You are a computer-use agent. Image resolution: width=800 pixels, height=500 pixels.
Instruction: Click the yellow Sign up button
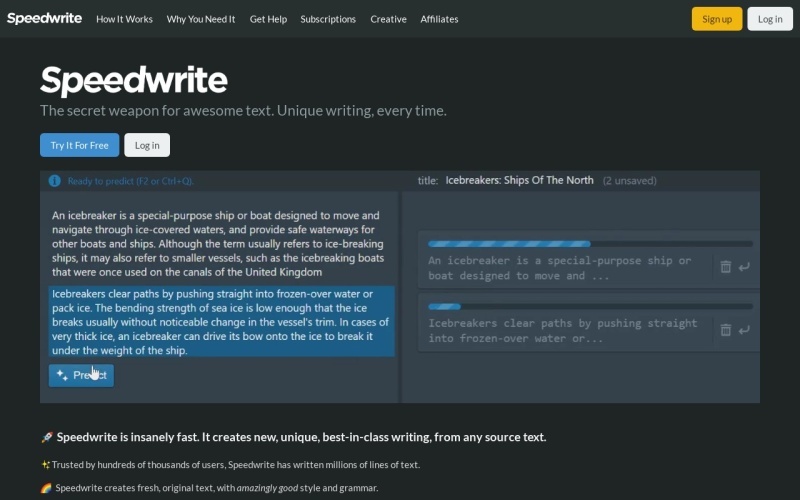(717, 19)
